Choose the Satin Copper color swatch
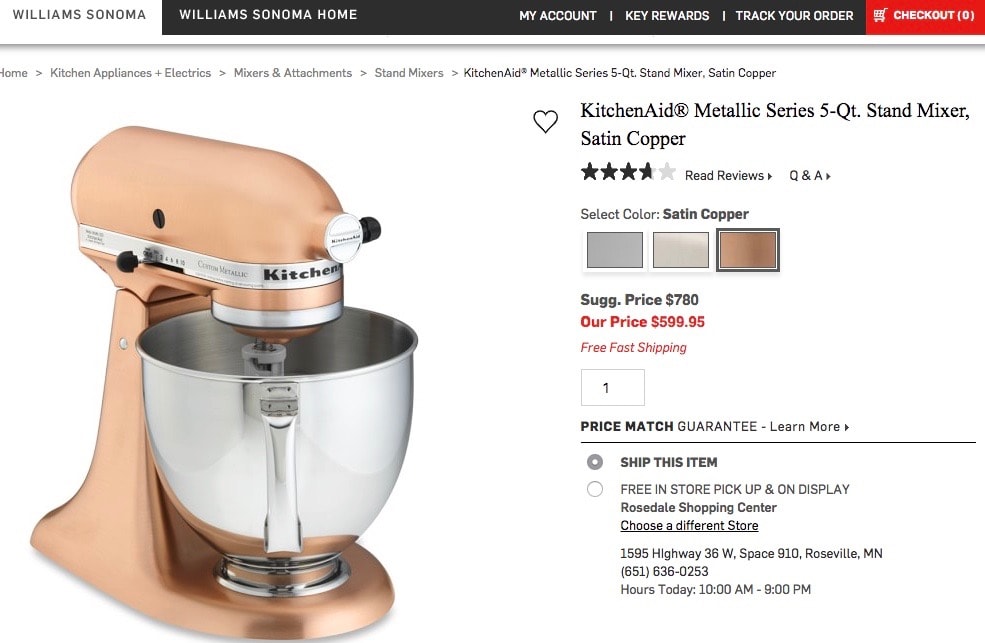The height and width of the screenshot is (643, 985). 748,250
